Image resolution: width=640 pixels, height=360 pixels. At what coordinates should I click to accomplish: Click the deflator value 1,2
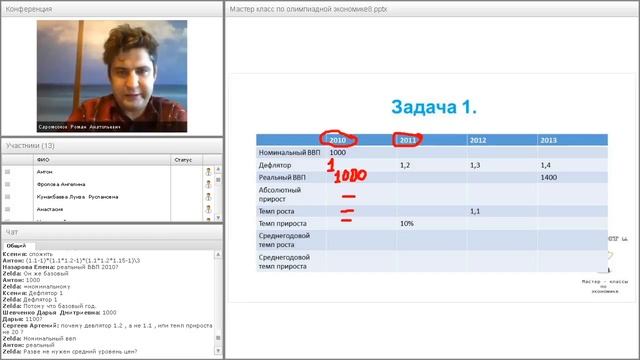pos(405,165)
